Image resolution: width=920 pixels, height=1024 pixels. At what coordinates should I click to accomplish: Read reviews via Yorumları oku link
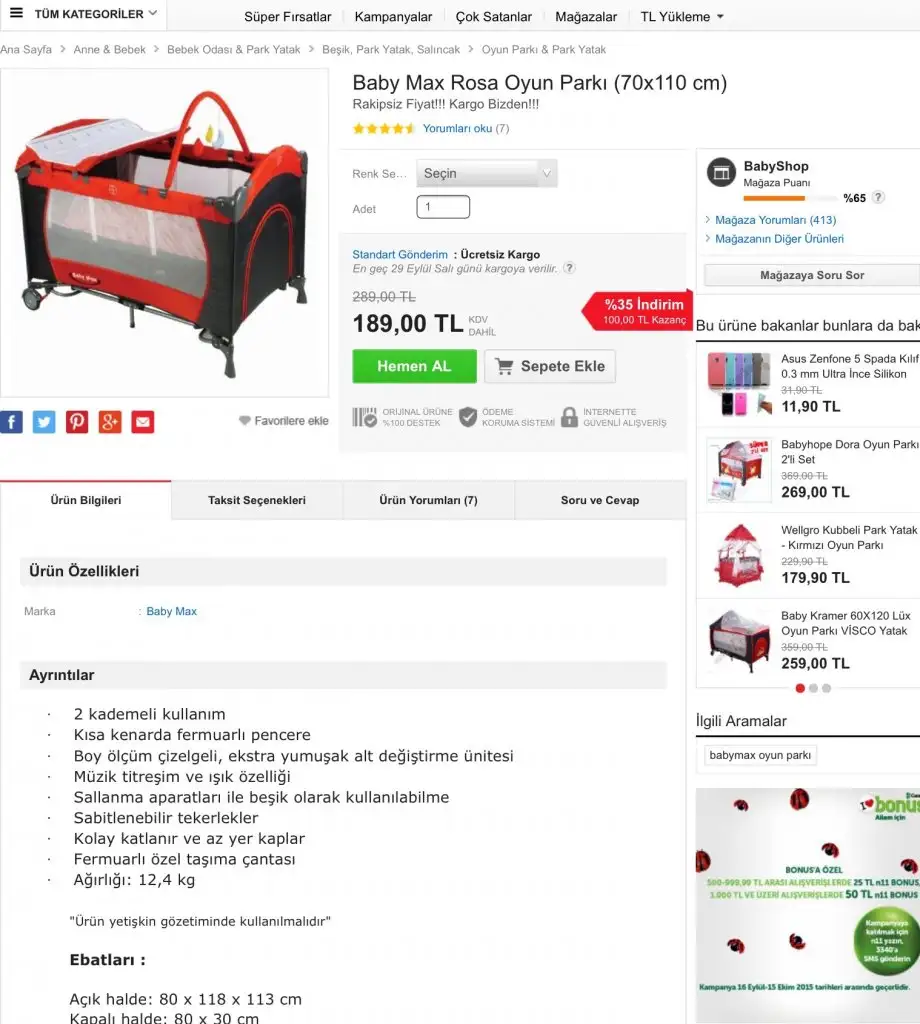tap(457, 129)
